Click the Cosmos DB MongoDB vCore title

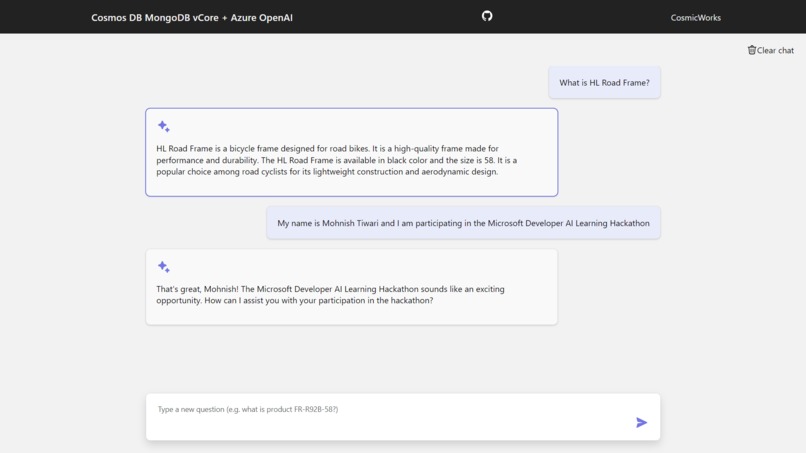[x=192, y=17]
